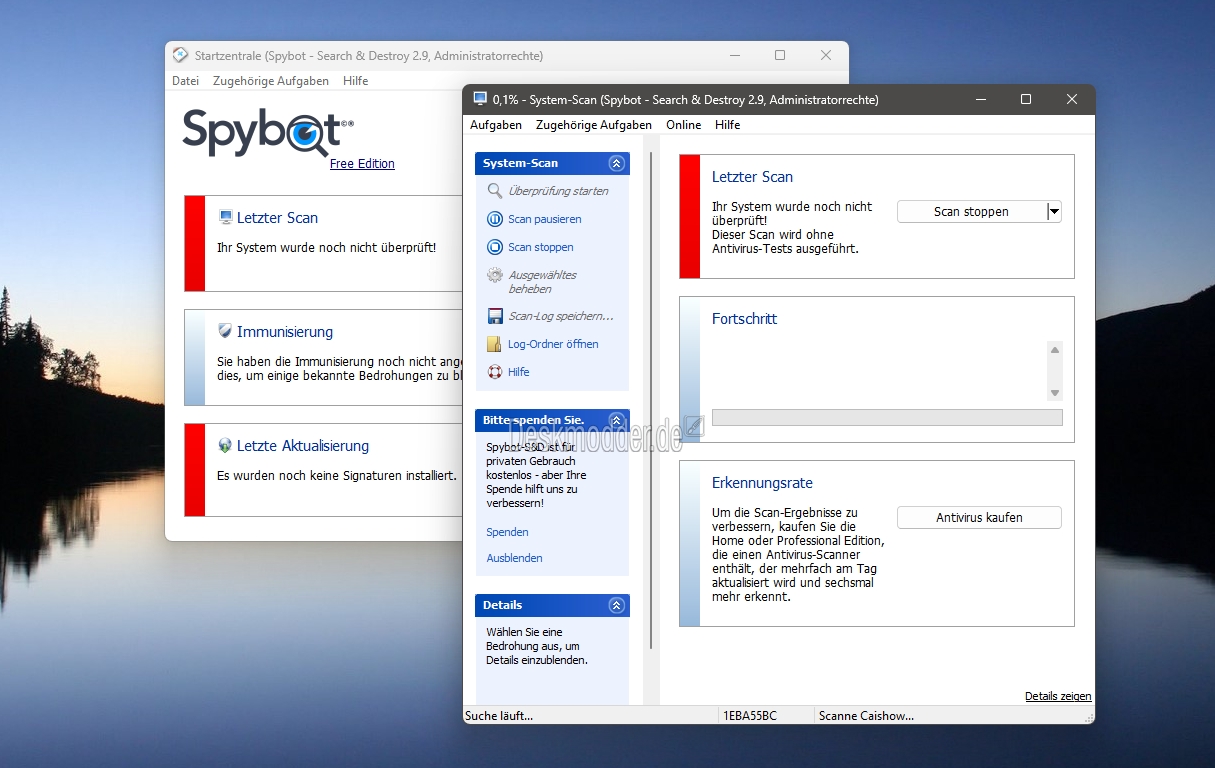Click the gear icon beside Ausgewähltes beheben
The image size is (1215, 768).
click(x=495, y=275)
